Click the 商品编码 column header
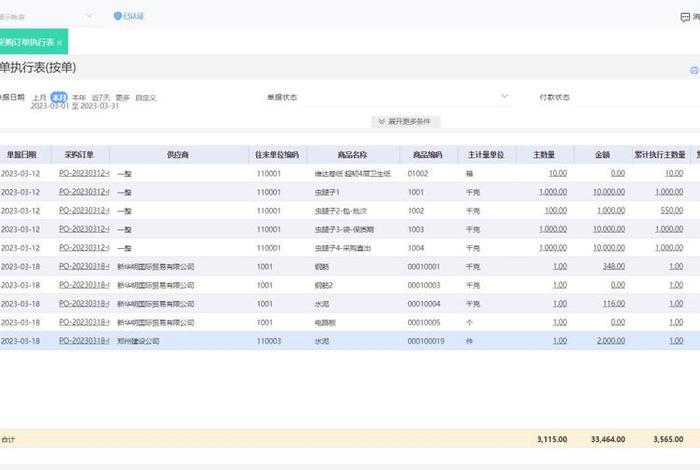 pos(428,155)
